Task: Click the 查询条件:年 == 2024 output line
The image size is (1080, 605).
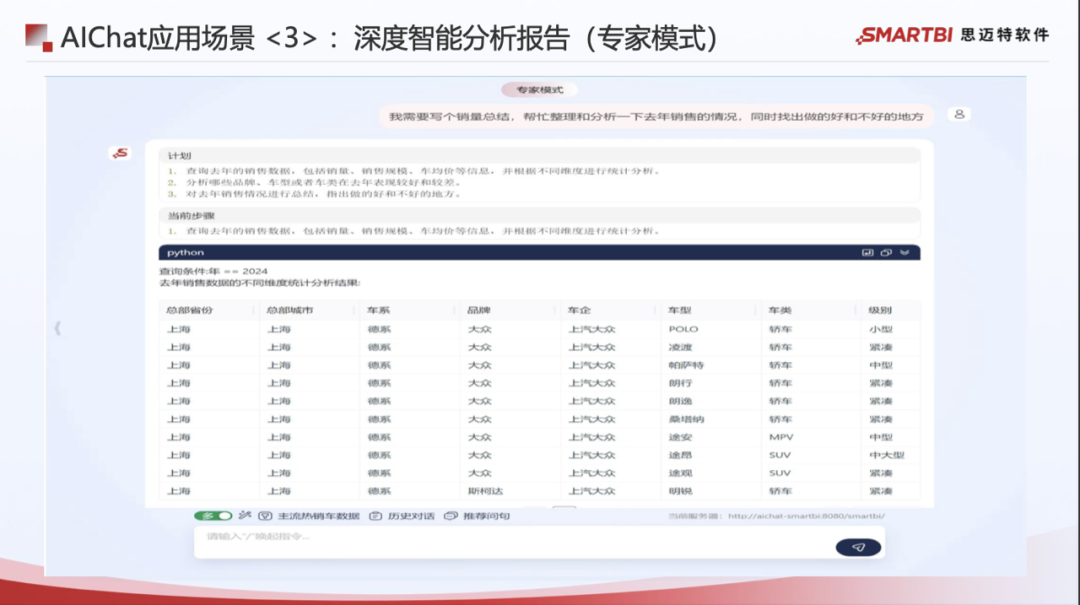Action: click(214, 271)
